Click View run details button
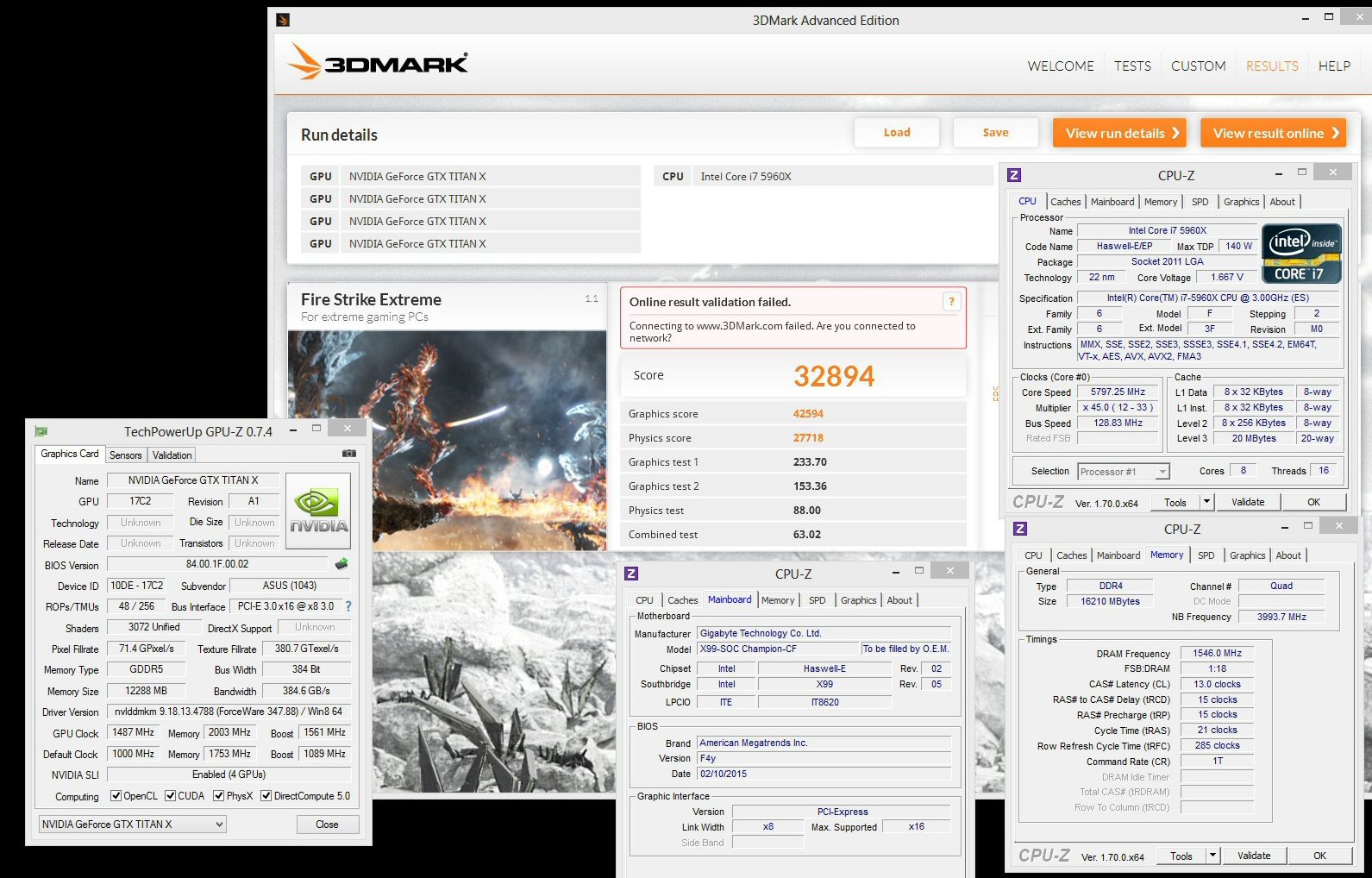 coord(1119,133)
